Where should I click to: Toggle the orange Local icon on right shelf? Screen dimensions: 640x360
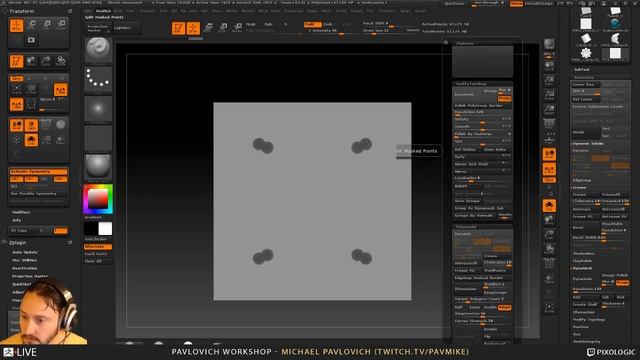549,154
